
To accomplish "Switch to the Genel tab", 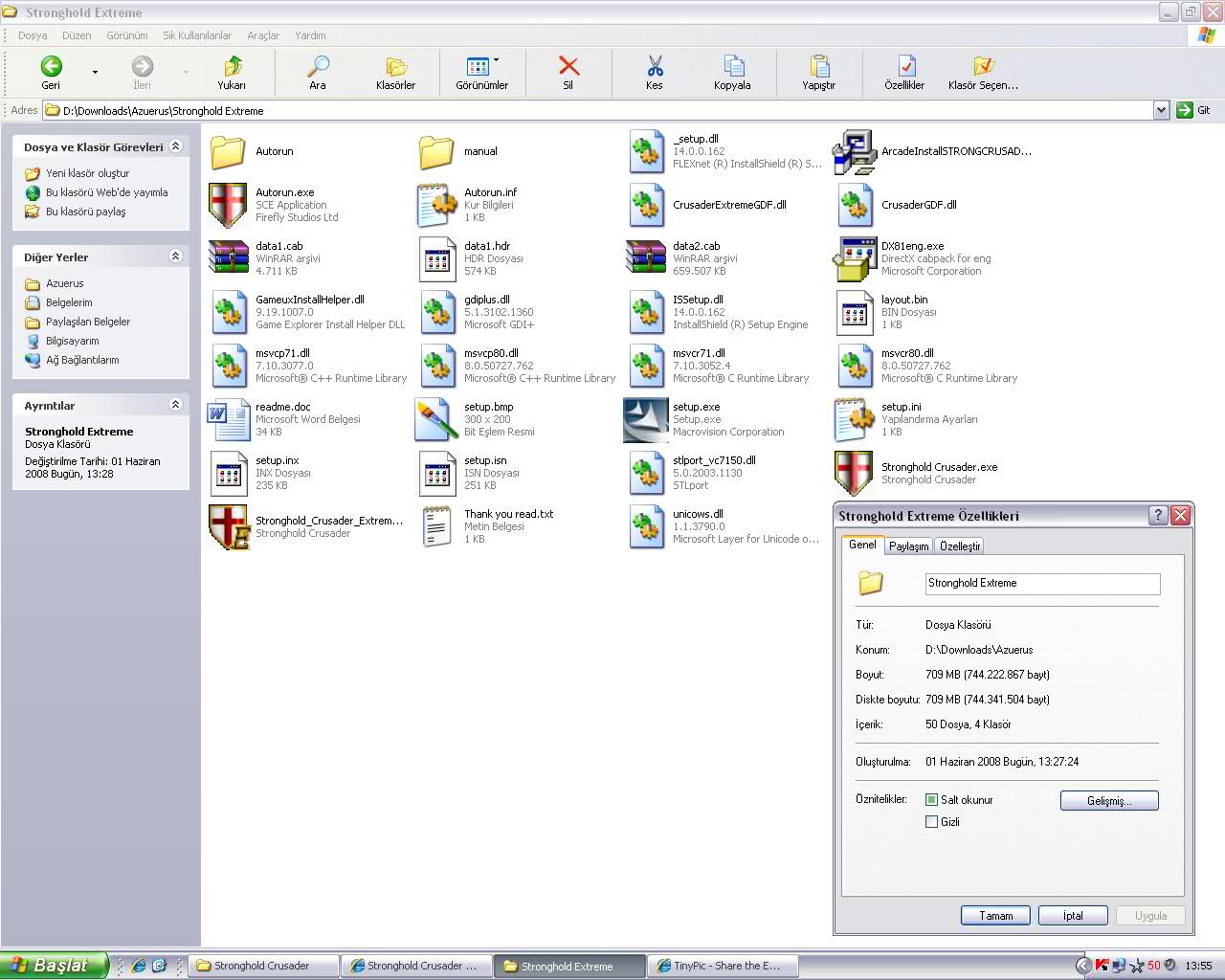I will point(862,545).
